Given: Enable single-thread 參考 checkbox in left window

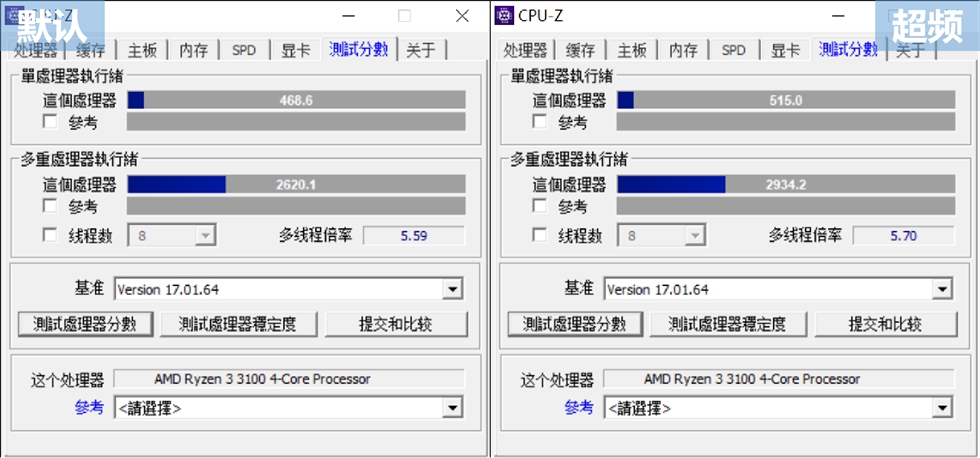Looking at the screenshot, I should click(x=50, y=121).
